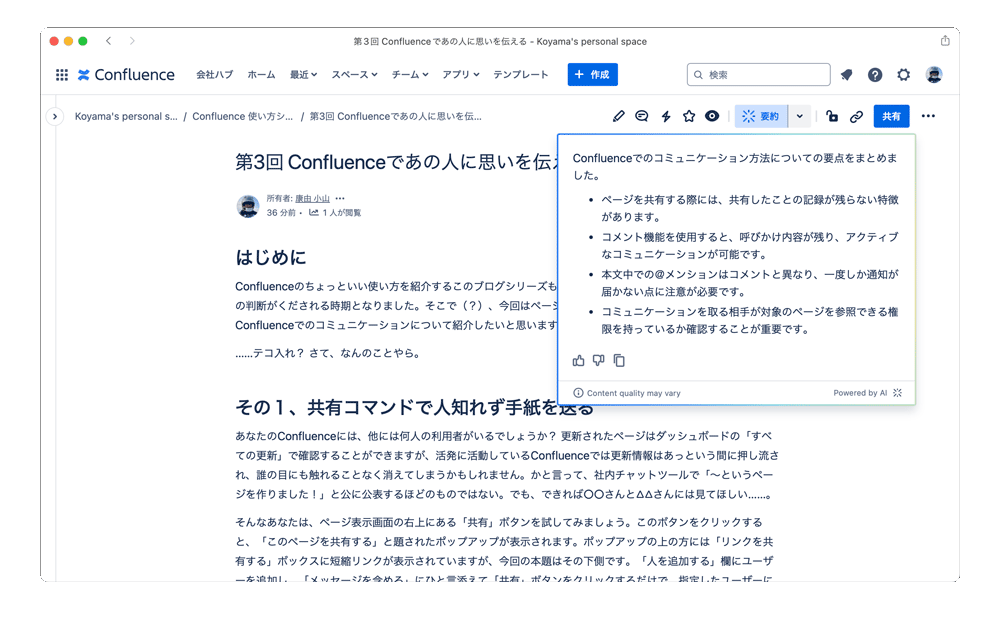This screenshot has width=1000, height=635.
Task: Click the Content quality may vary text
Action: (x=634, y=393)
